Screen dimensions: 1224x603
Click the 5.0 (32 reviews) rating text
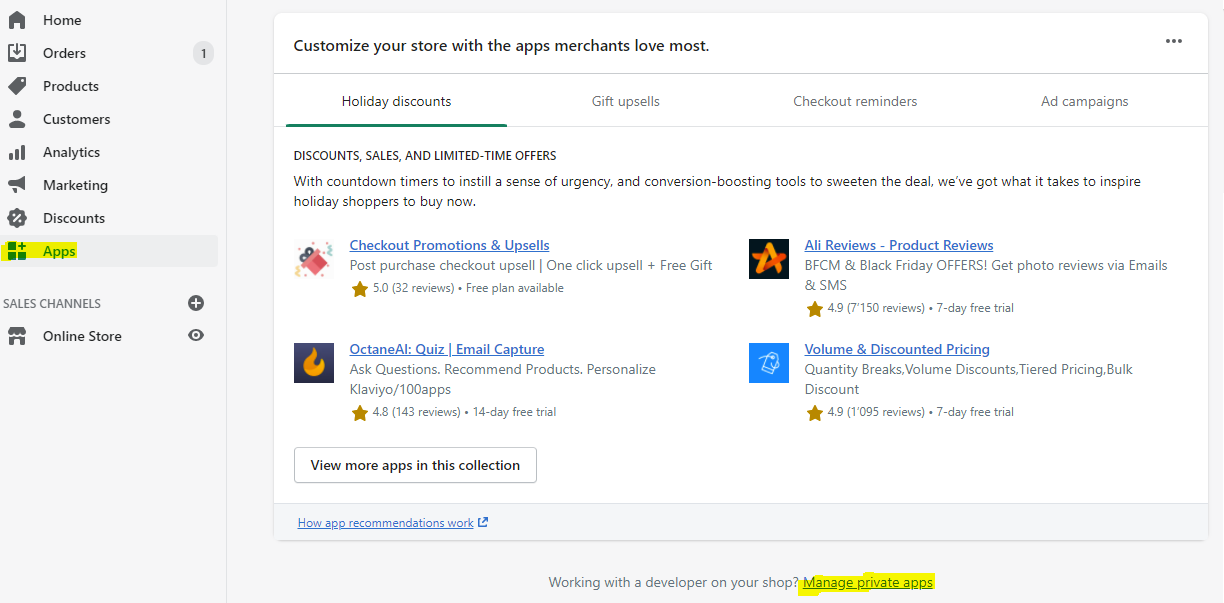411,288
